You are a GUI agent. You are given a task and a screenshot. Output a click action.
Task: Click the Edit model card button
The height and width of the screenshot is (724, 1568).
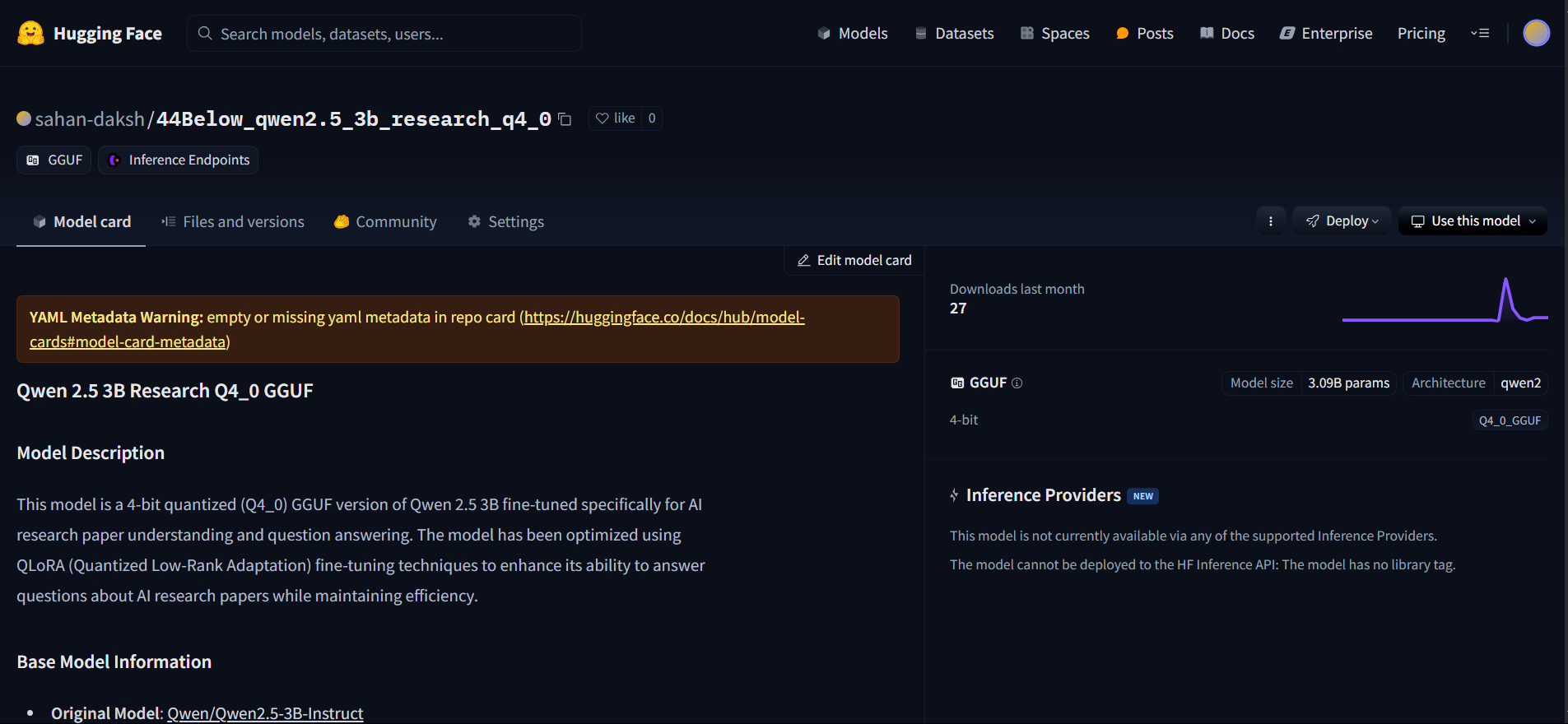pos(854,261)
